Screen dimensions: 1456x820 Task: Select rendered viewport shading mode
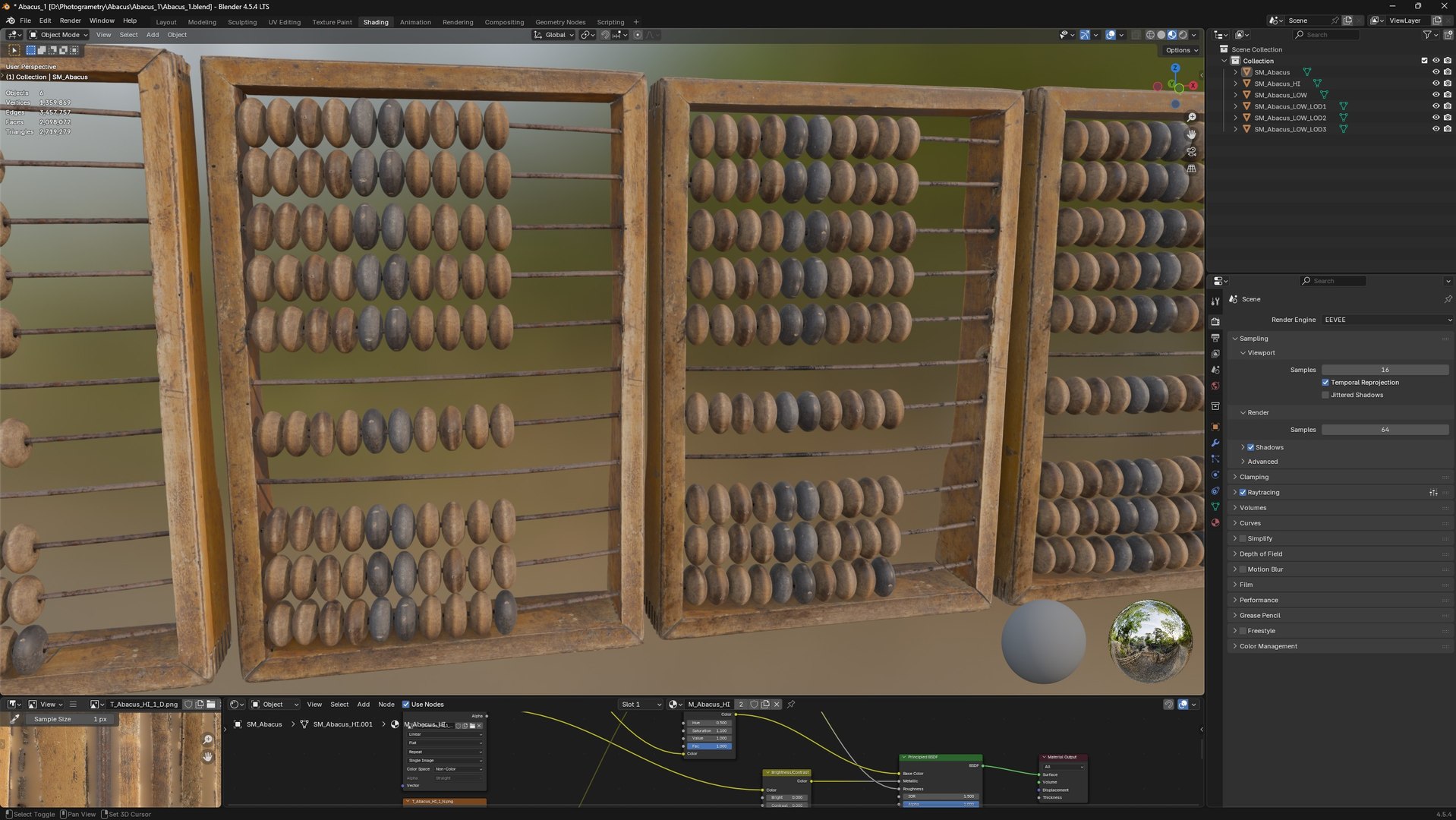pos(1182,35)
